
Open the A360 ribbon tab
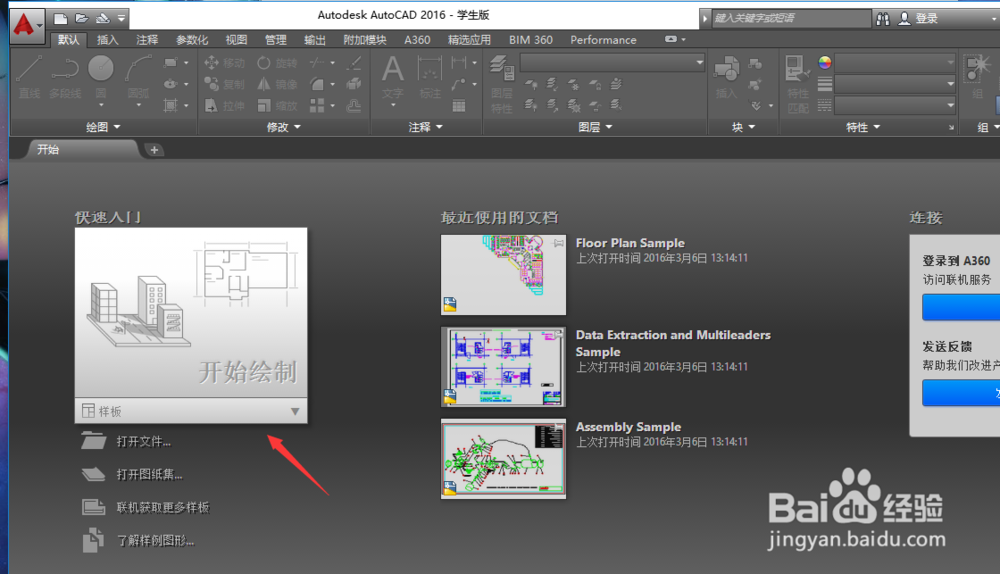pyautogui.click(x=417, y=40)
